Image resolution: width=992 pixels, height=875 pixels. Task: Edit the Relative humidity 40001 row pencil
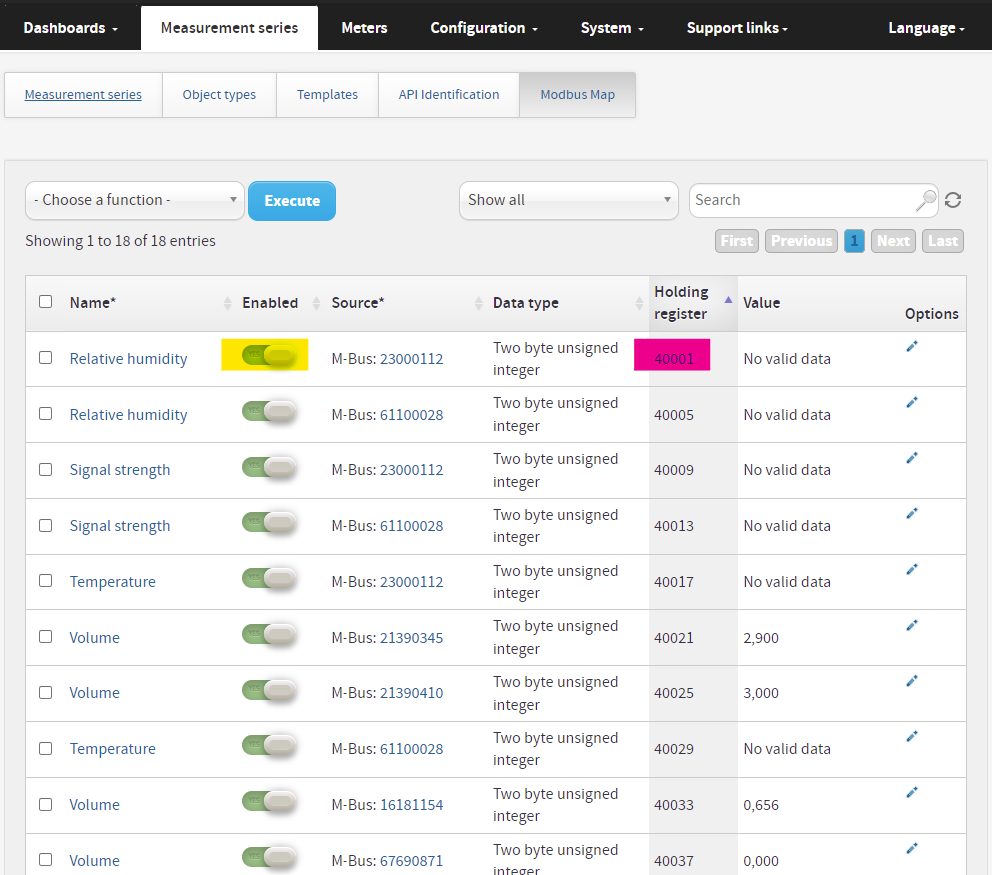(x=912, y=346)
